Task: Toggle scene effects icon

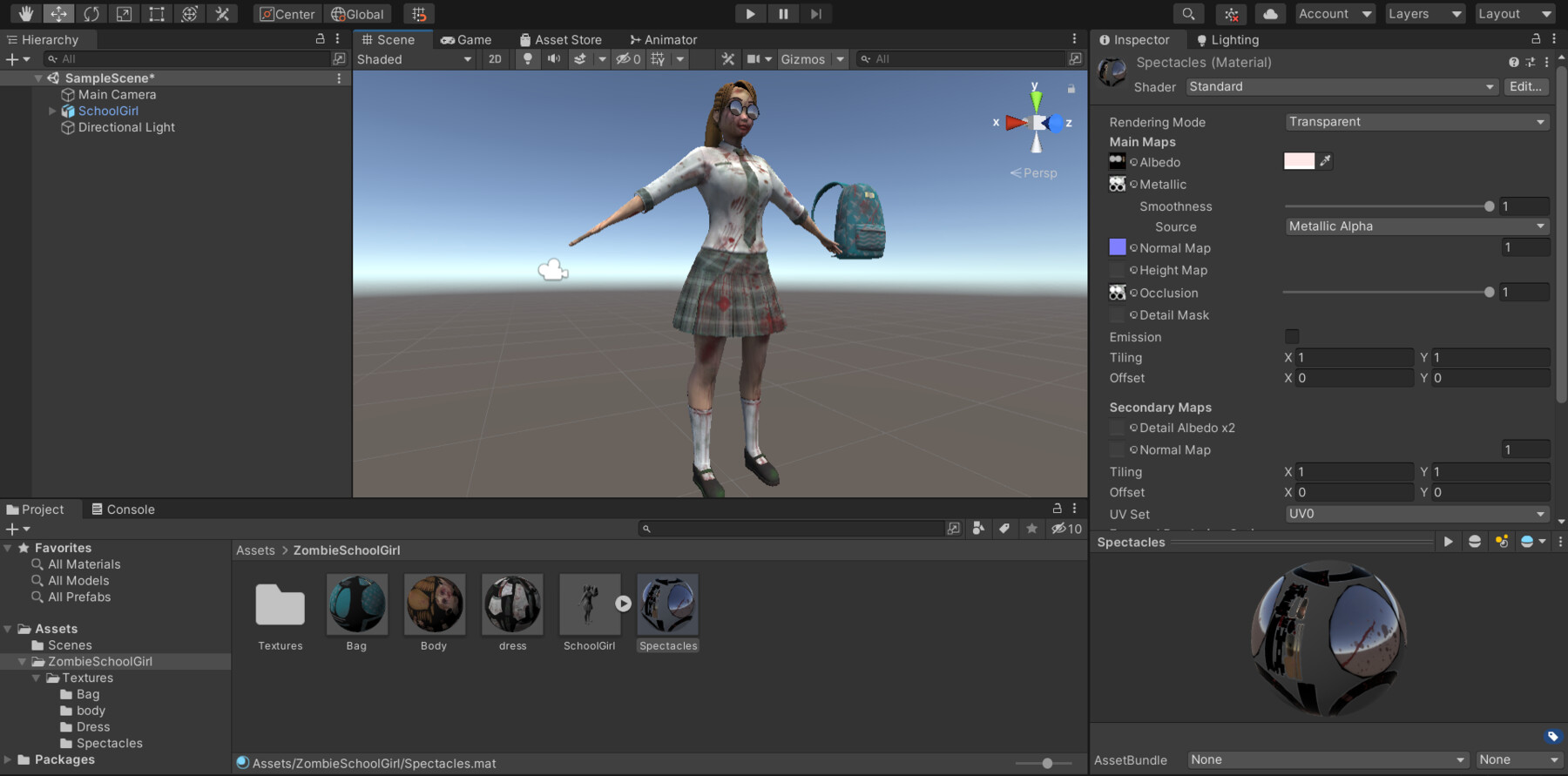Action: [x=580, y=59]
